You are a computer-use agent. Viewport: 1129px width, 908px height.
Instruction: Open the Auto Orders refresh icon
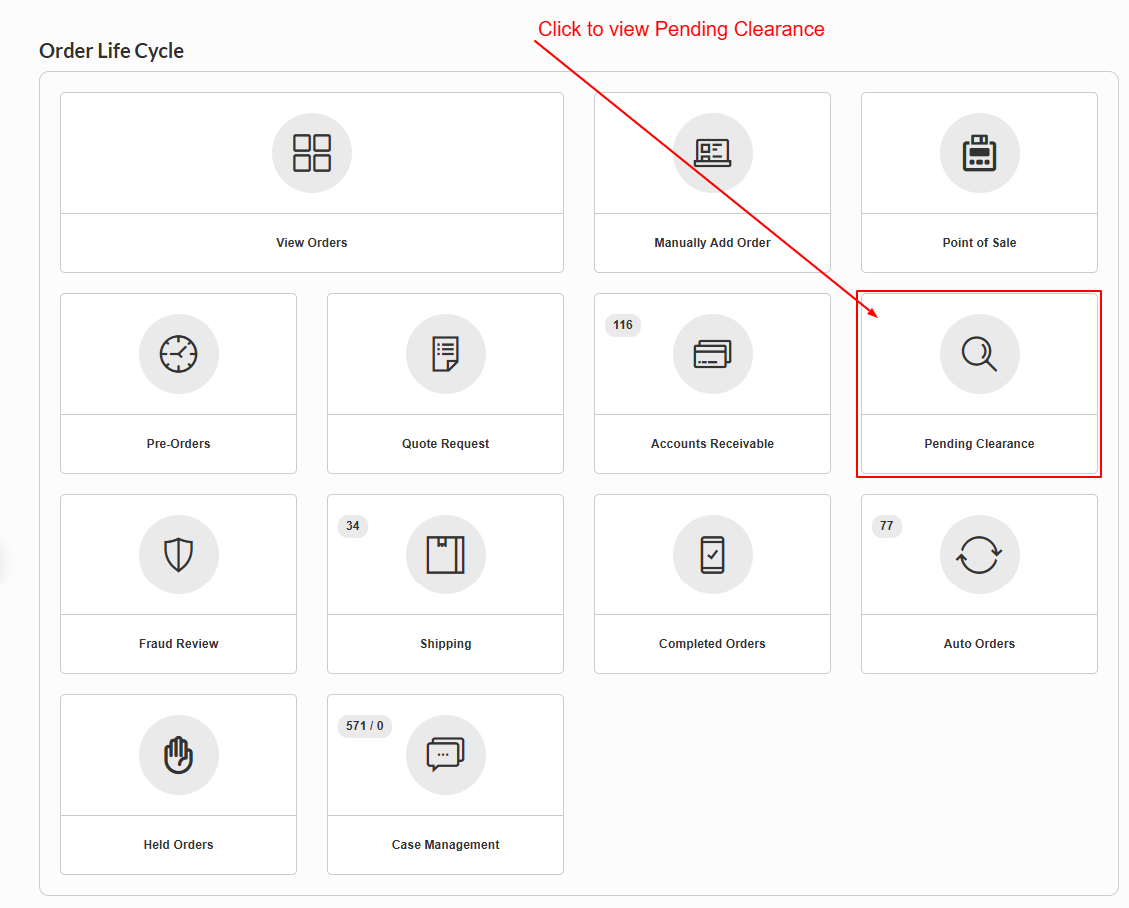(x=979, y=554)
